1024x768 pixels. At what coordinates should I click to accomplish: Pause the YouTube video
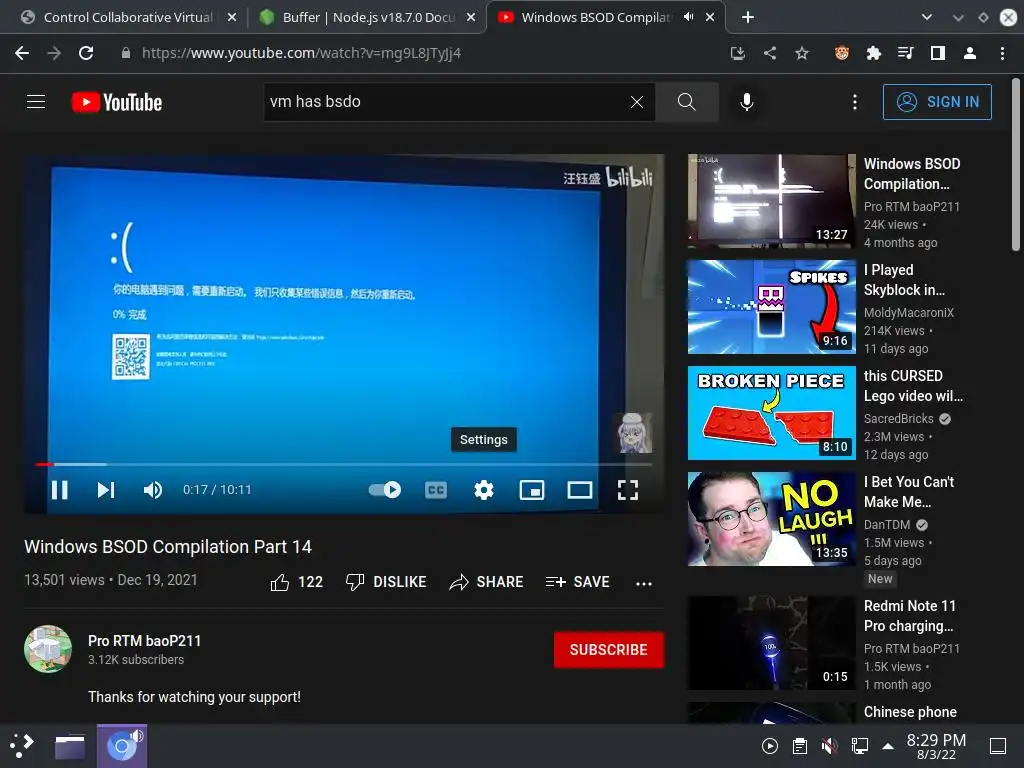point(59,490)
